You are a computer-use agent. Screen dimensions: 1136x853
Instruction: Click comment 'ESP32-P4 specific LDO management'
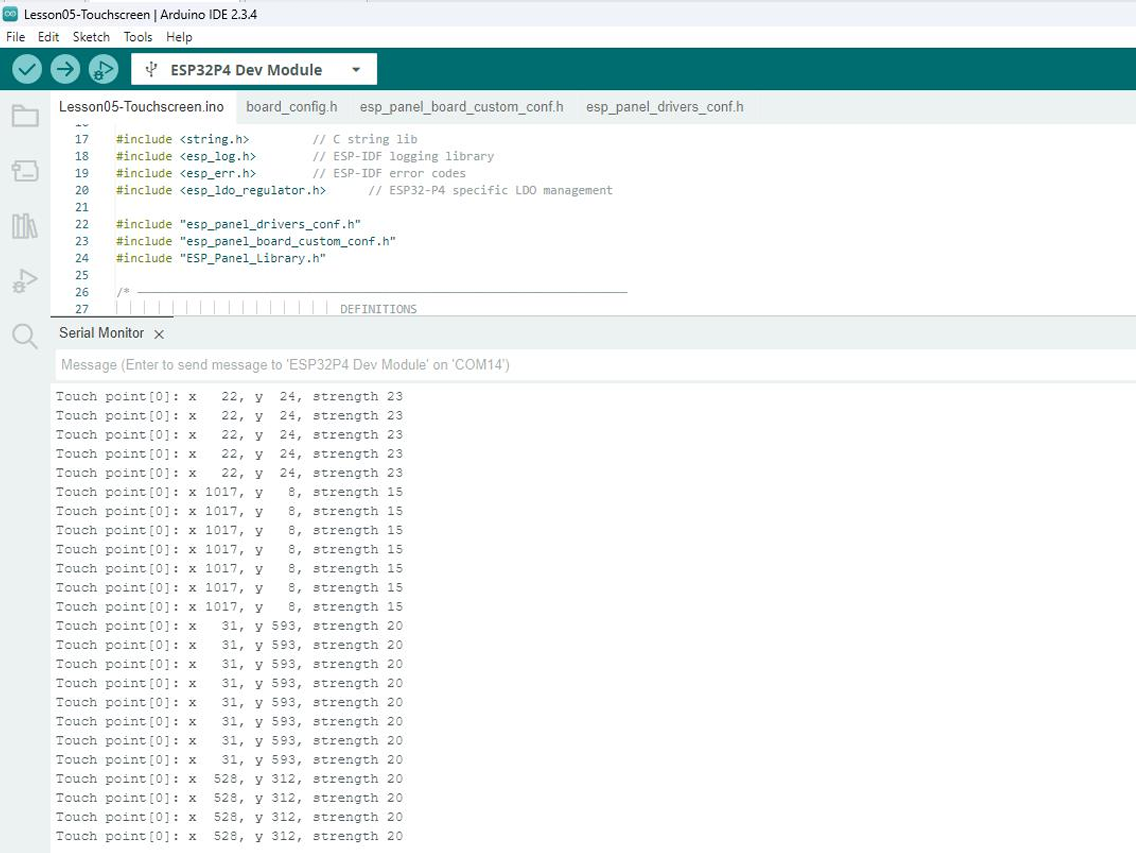click(x=490, y=190)
